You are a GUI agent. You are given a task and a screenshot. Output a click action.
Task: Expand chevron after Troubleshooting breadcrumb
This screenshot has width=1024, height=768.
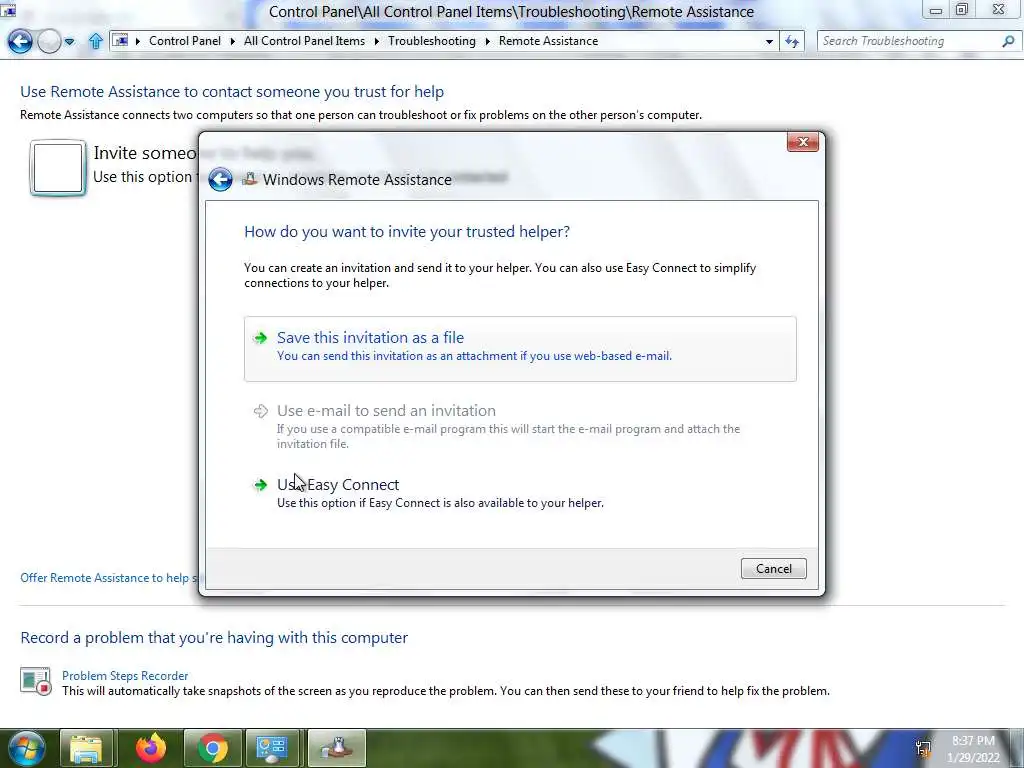487,41
